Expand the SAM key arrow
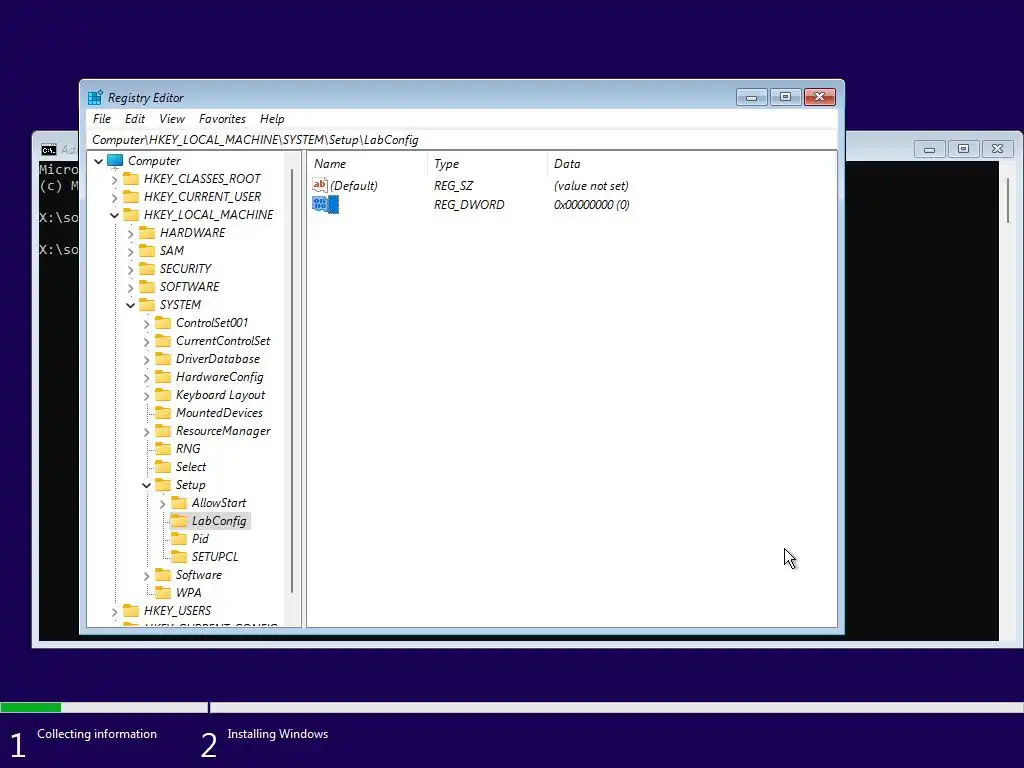1024x768 pixels. 131,251
